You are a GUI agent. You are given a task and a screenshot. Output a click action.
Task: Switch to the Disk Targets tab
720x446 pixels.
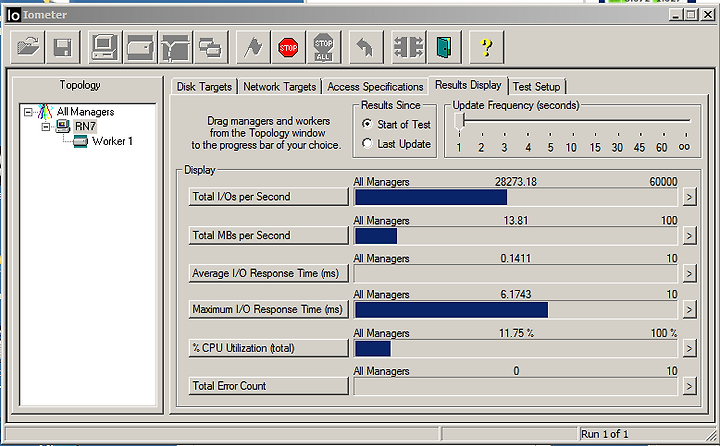(204, 87)
